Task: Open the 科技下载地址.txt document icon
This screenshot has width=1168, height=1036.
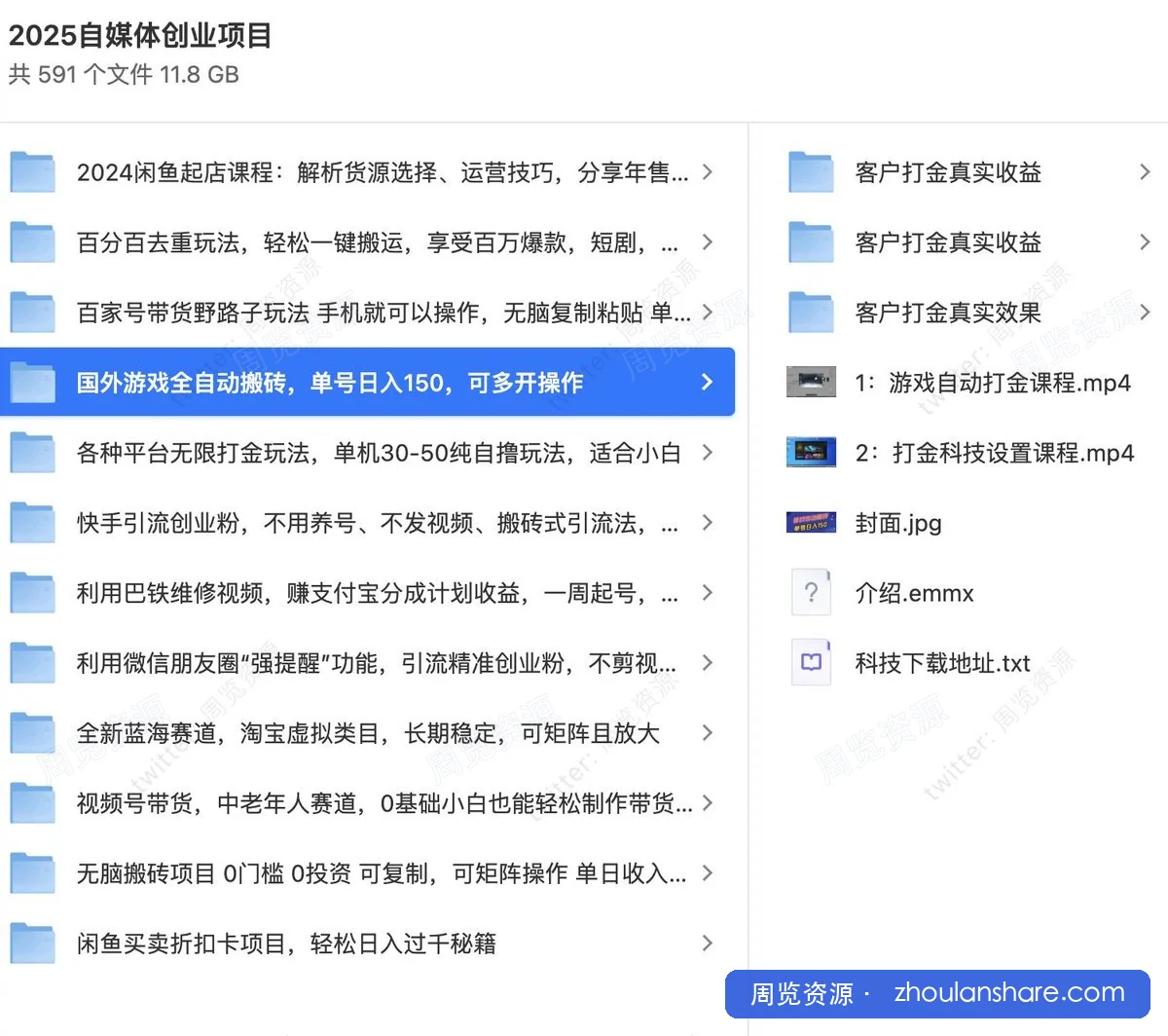Action: pyautogui.click(x=811, y=663)
